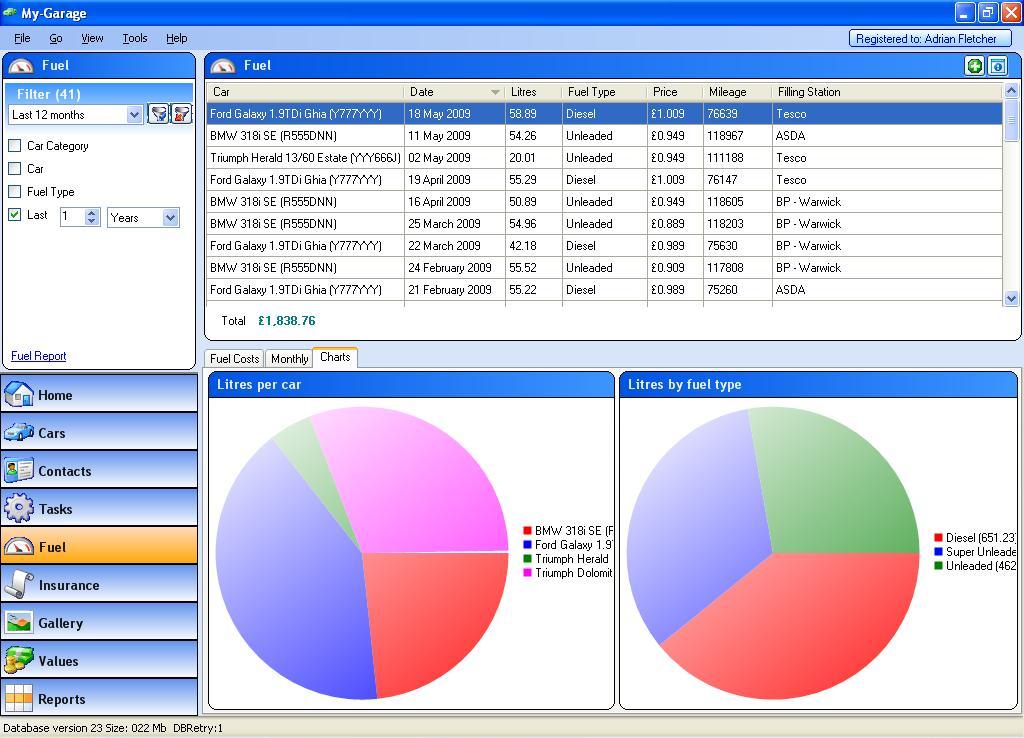Click the red Diesel legend swatch

point(938,538)
